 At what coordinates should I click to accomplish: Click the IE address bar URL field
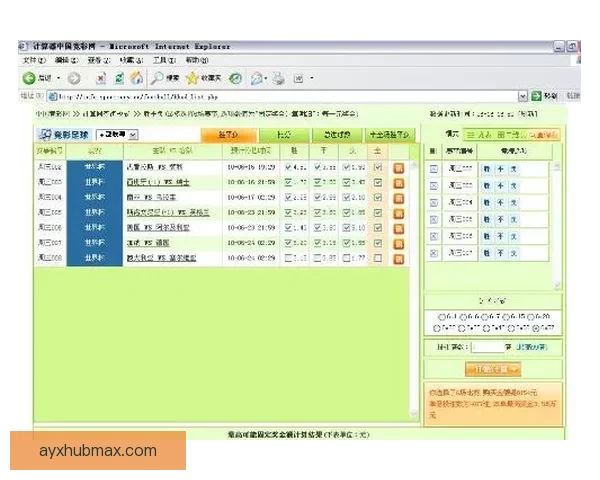[x=283, y=96]
